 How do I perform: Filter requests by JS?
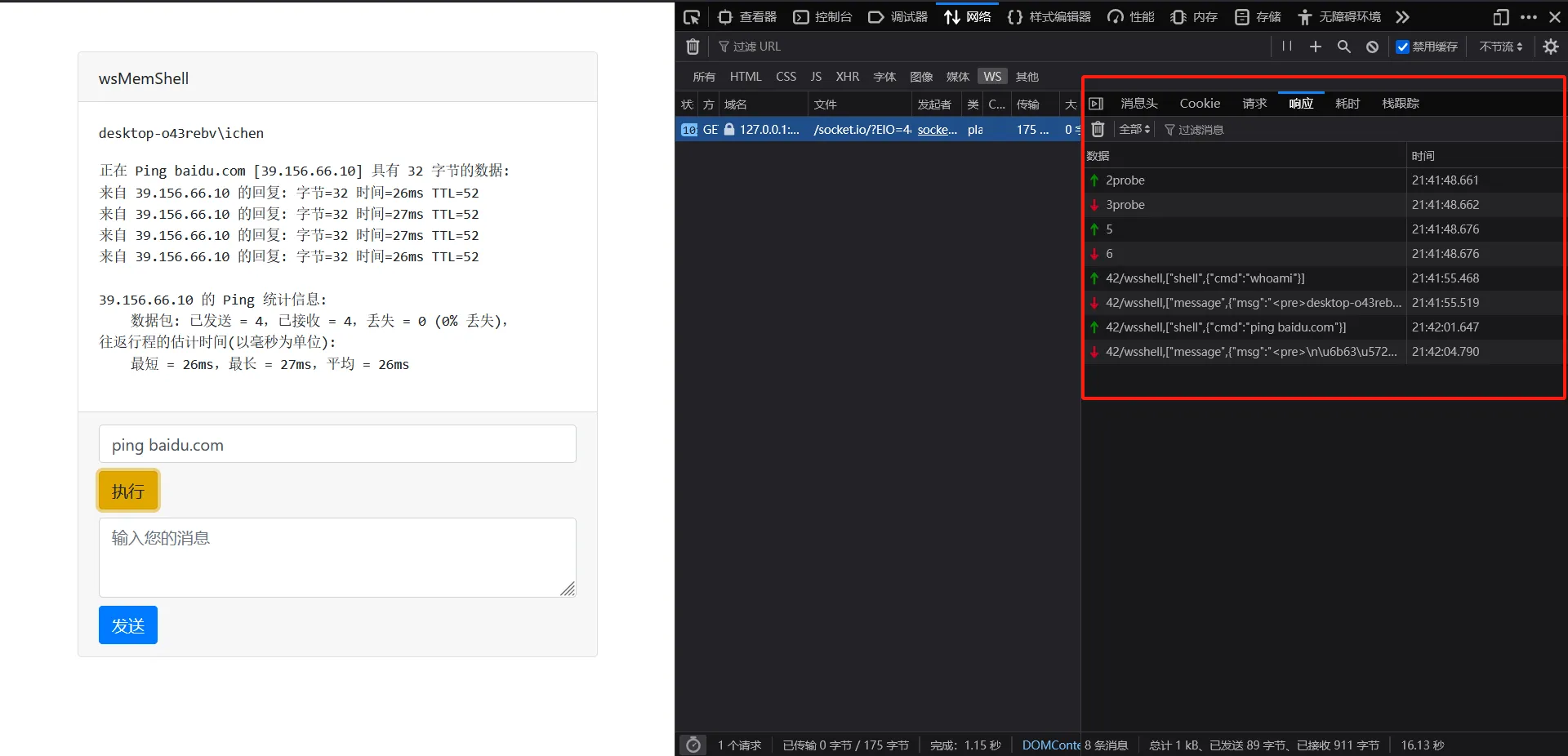(x=816, y=77)
